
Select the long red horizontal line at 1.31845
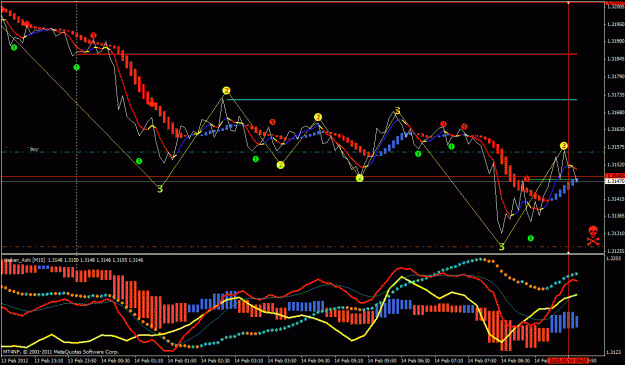(327, 54)
